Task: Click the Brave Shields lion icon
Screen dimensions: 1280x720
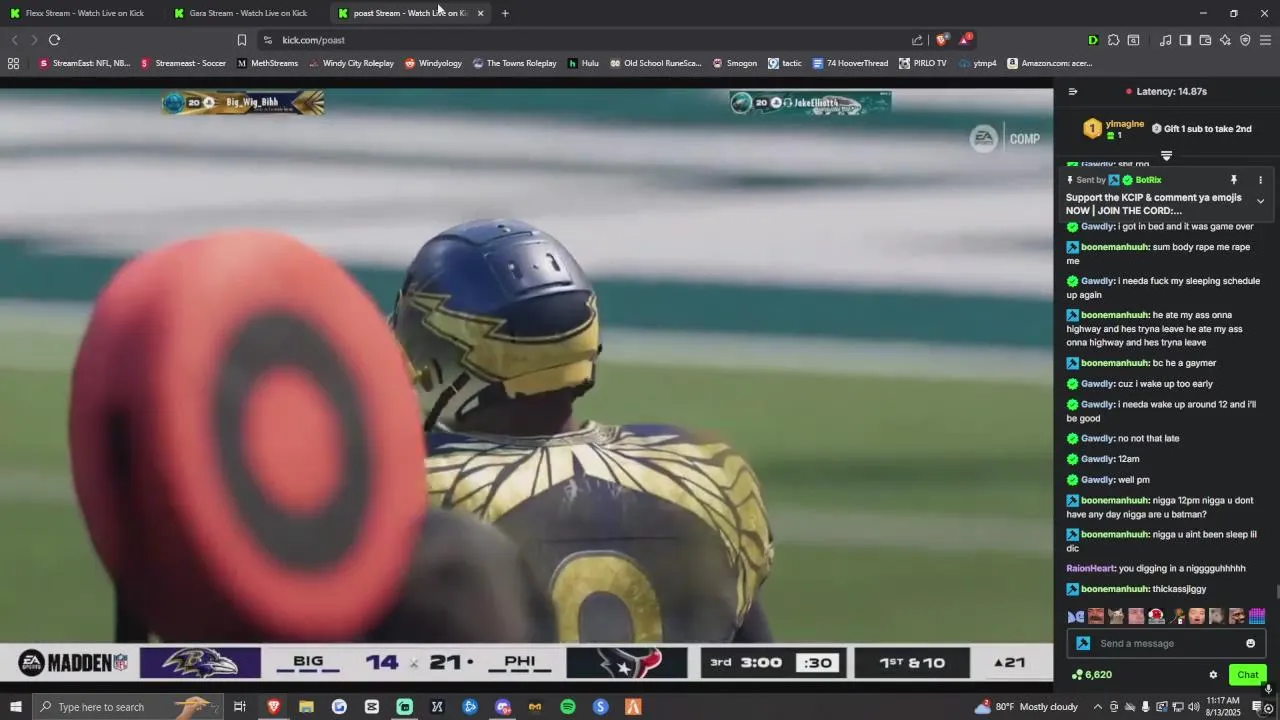Action: [x=941, y=40]
